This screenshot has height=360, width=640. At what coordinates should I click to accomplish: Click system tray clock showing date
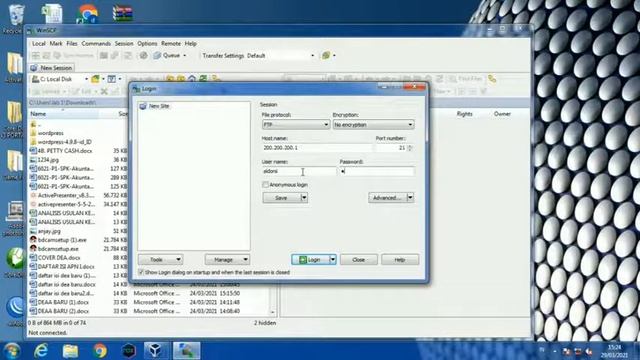coord(615,351)
